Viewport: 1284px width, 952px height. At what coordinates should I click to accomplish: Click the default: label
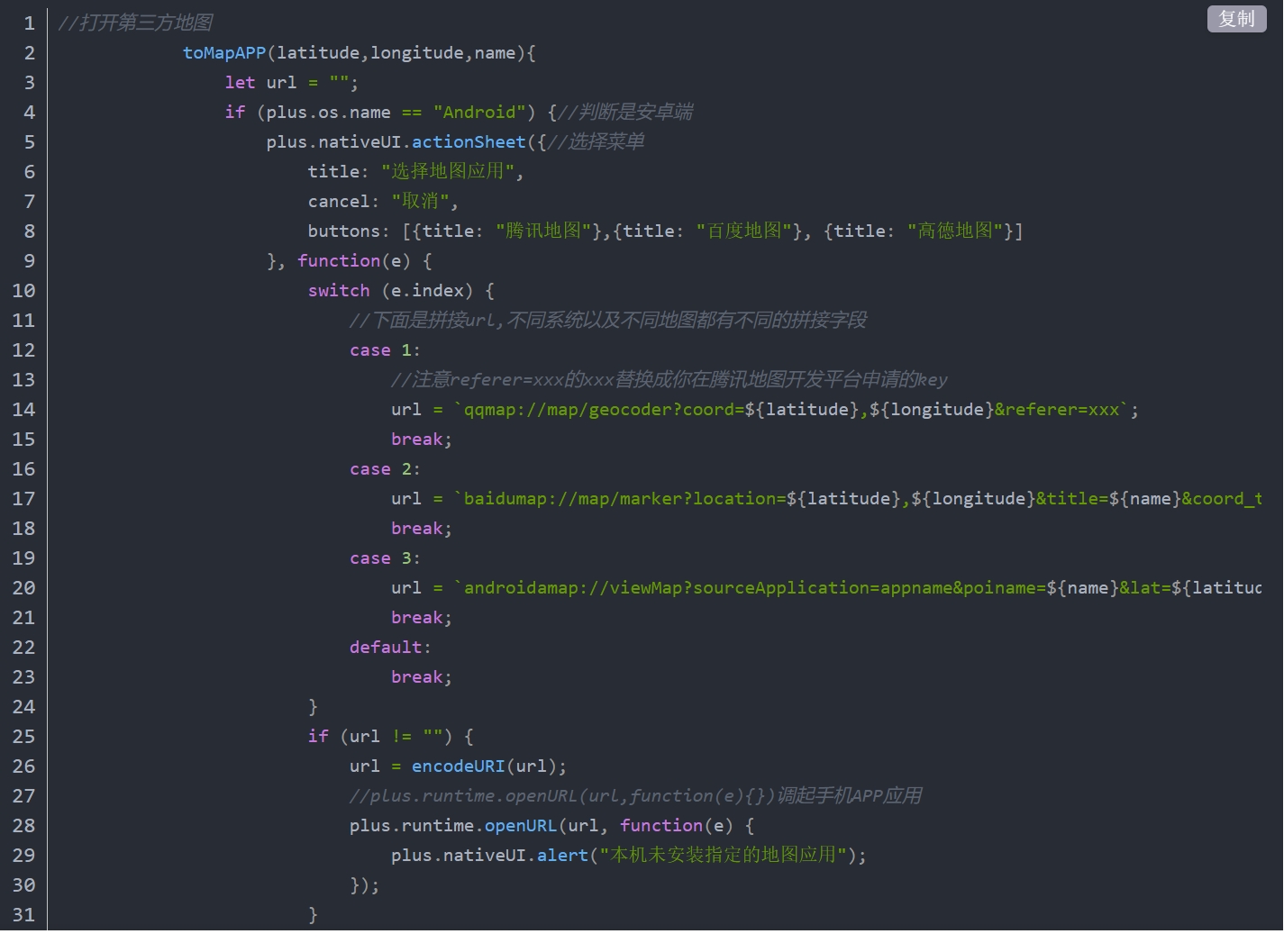390,647
